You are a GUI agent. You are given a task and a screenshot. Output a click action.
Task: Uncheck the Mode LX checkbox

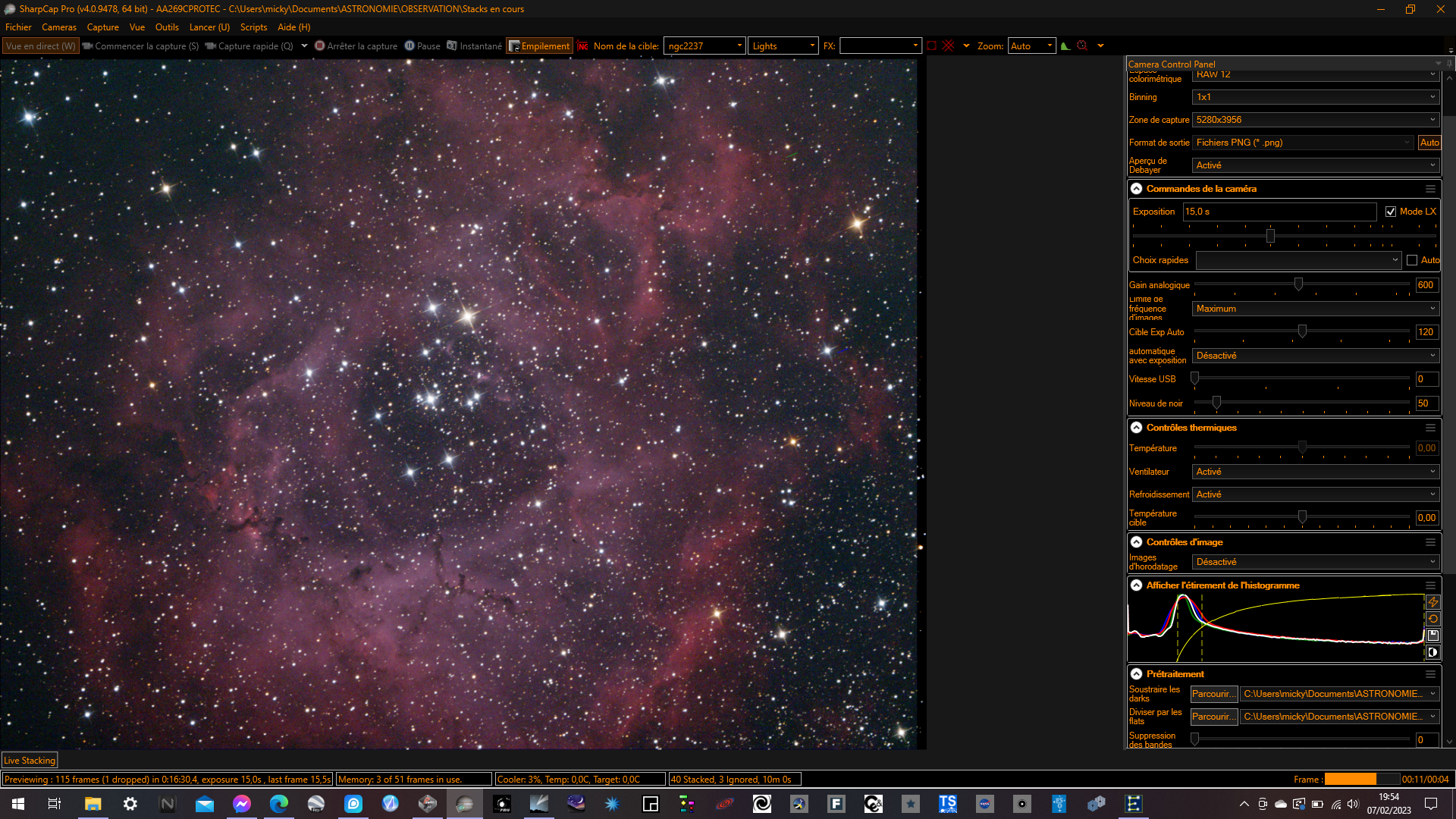click(1391, 212)
